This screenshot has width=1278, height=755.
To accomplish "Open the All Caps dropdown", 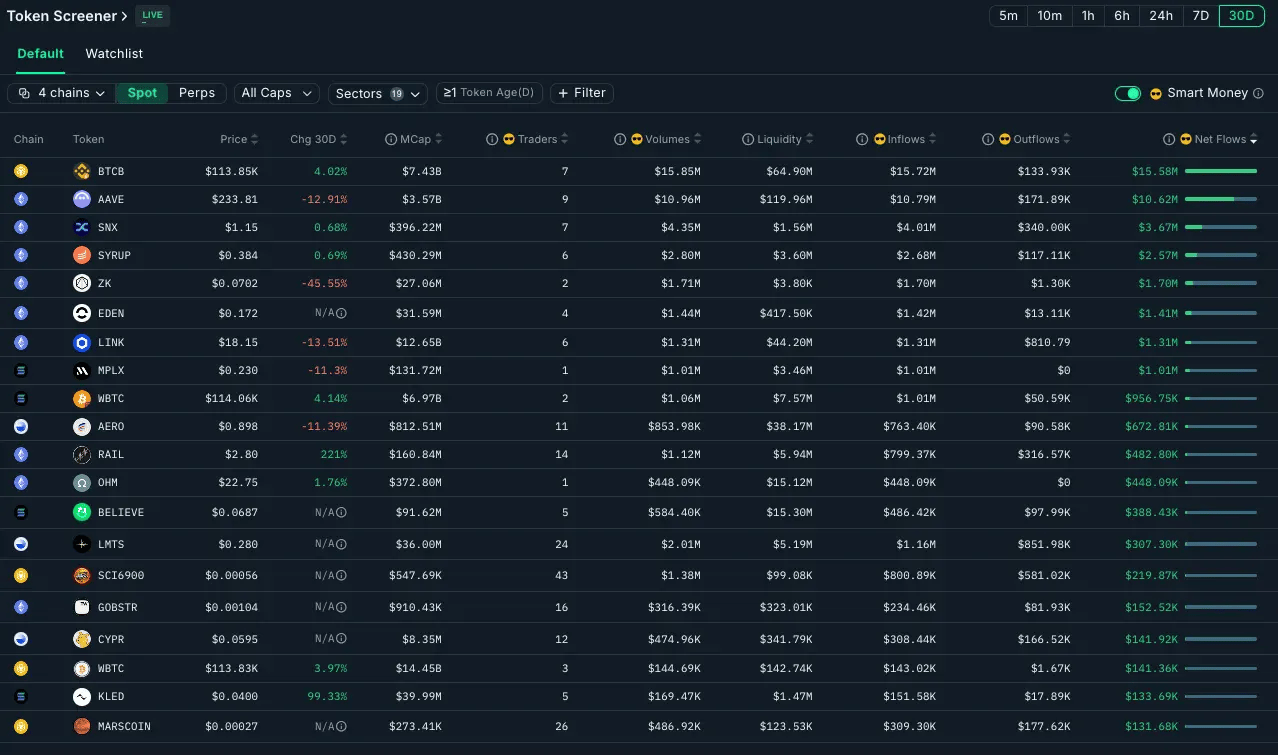I will [x=276, y=93].
